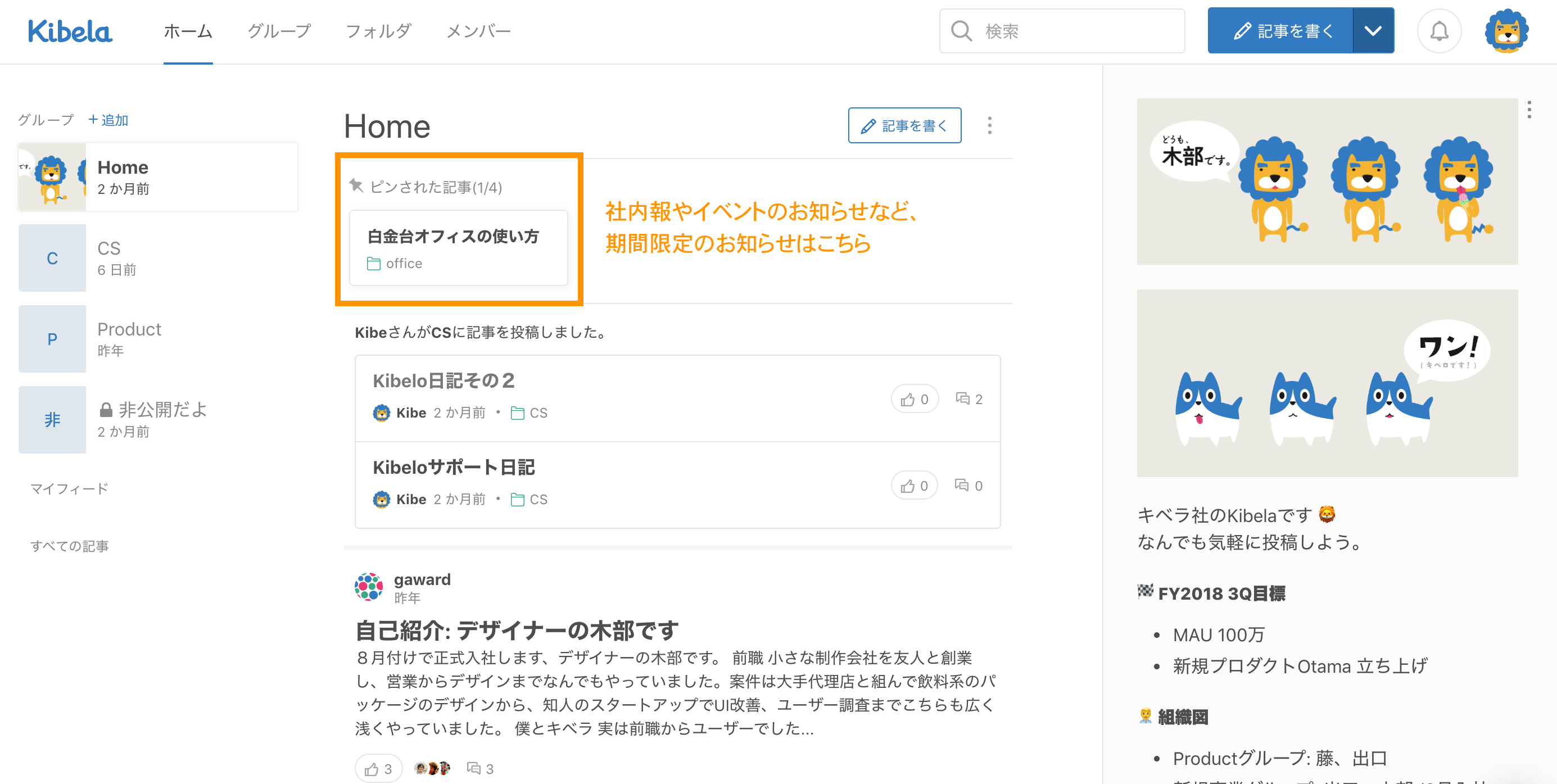Switch to the グループ tab
1557x784 pixels.
point(279,31)
